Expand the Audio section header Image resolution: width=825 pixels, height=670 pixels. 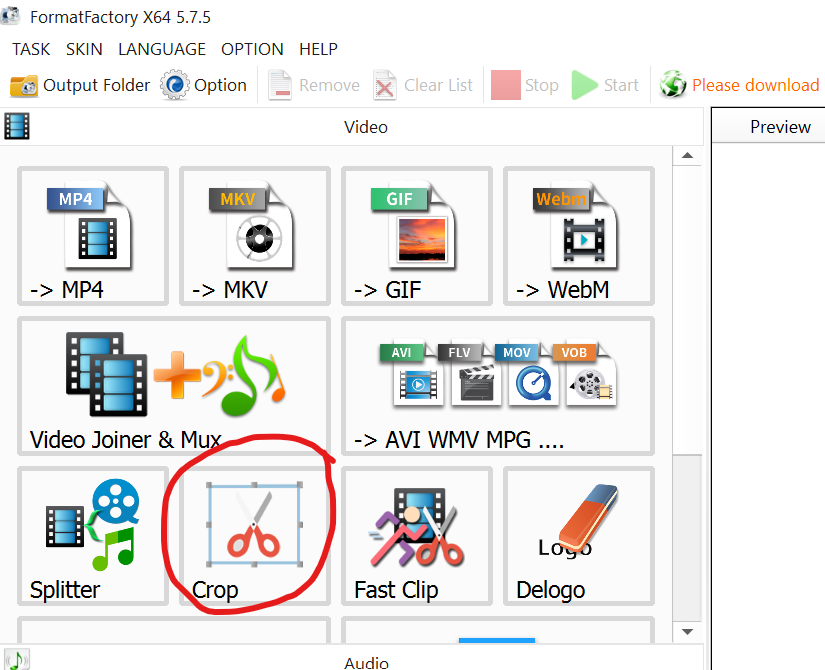pyautogui.click(x=351, y=658)
